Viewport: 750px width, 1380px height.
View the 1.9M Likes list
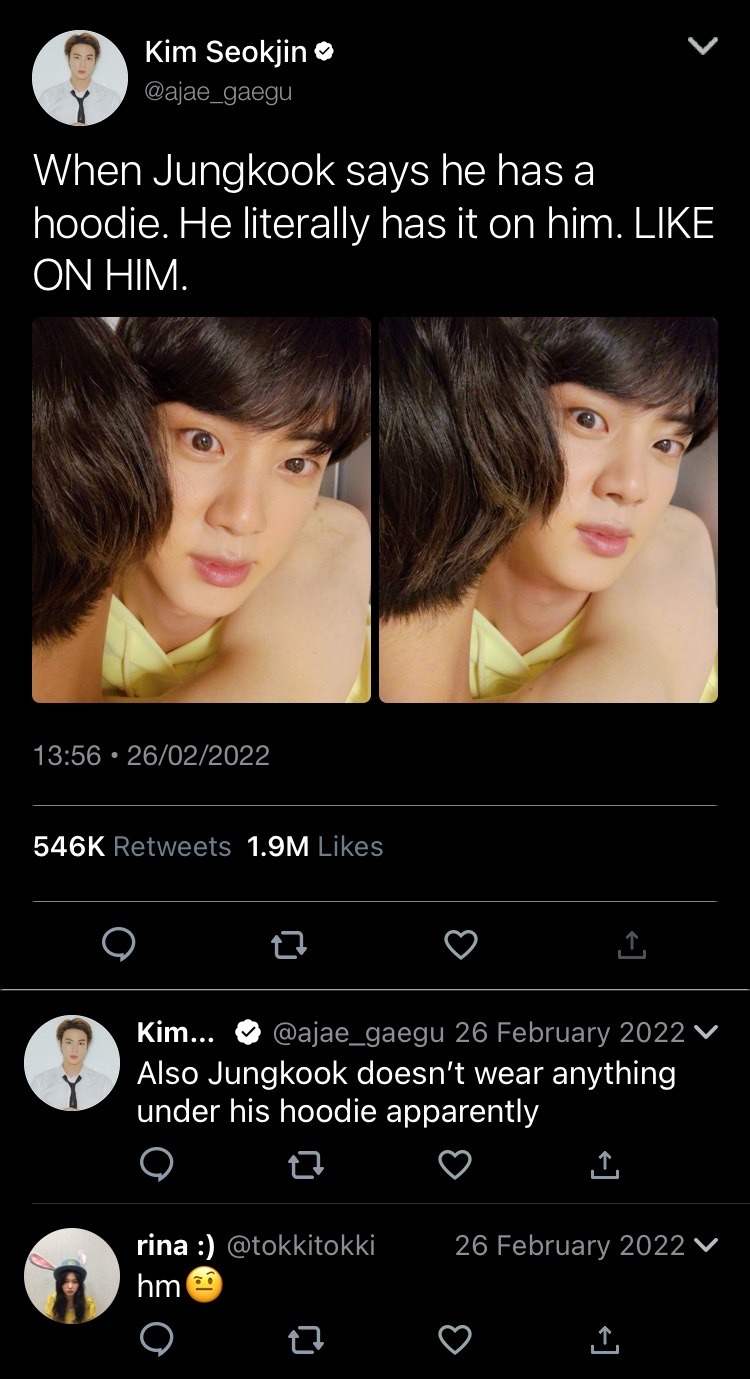[315, 847]
